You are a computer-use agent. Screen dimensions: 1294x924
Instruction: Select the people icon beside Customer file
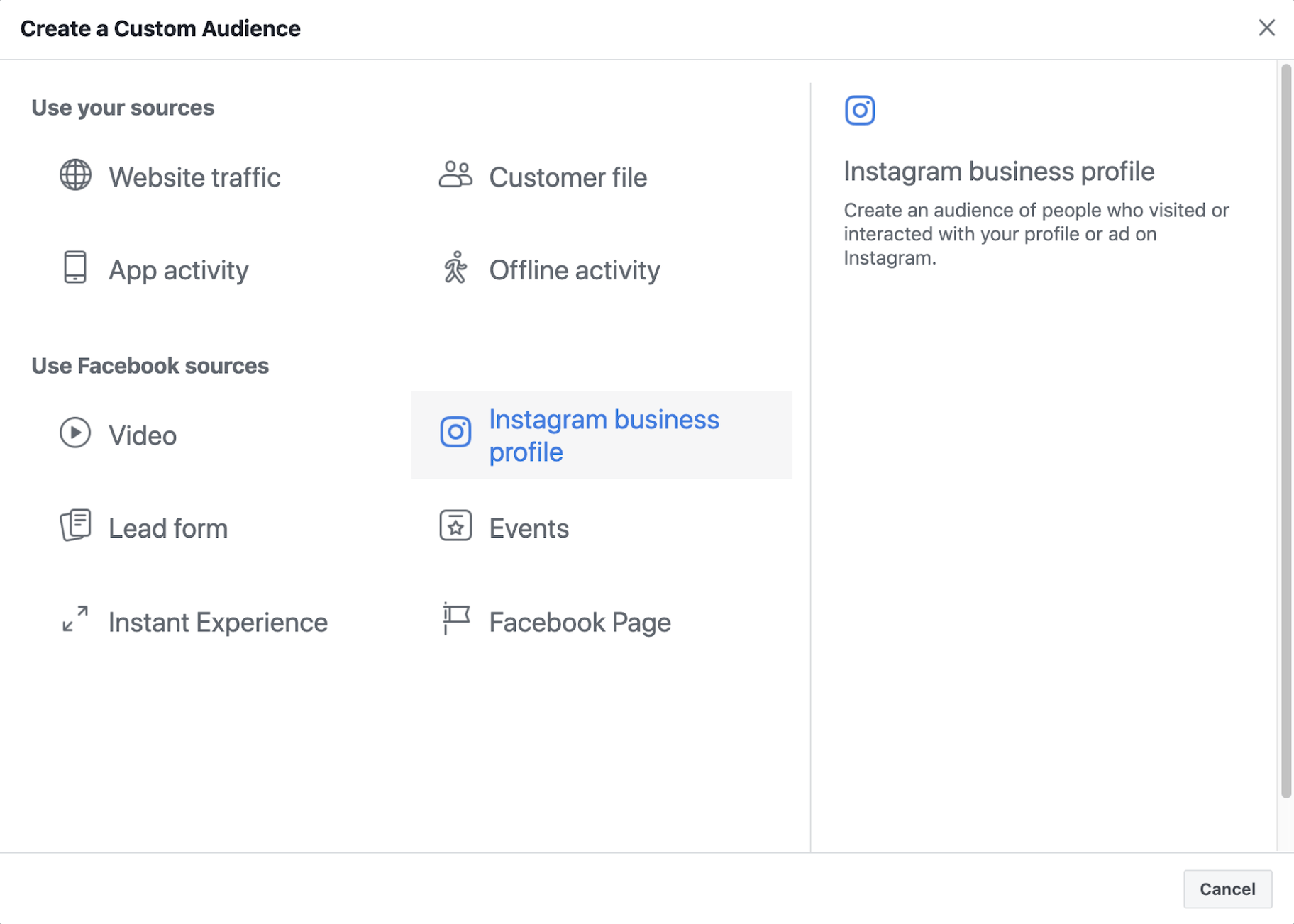[x=455, y=174]
